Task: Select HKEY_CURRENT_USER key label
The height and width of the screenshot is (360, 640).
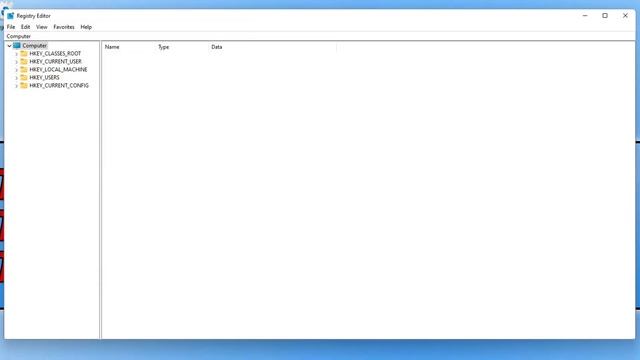Action: coord(56,61)
